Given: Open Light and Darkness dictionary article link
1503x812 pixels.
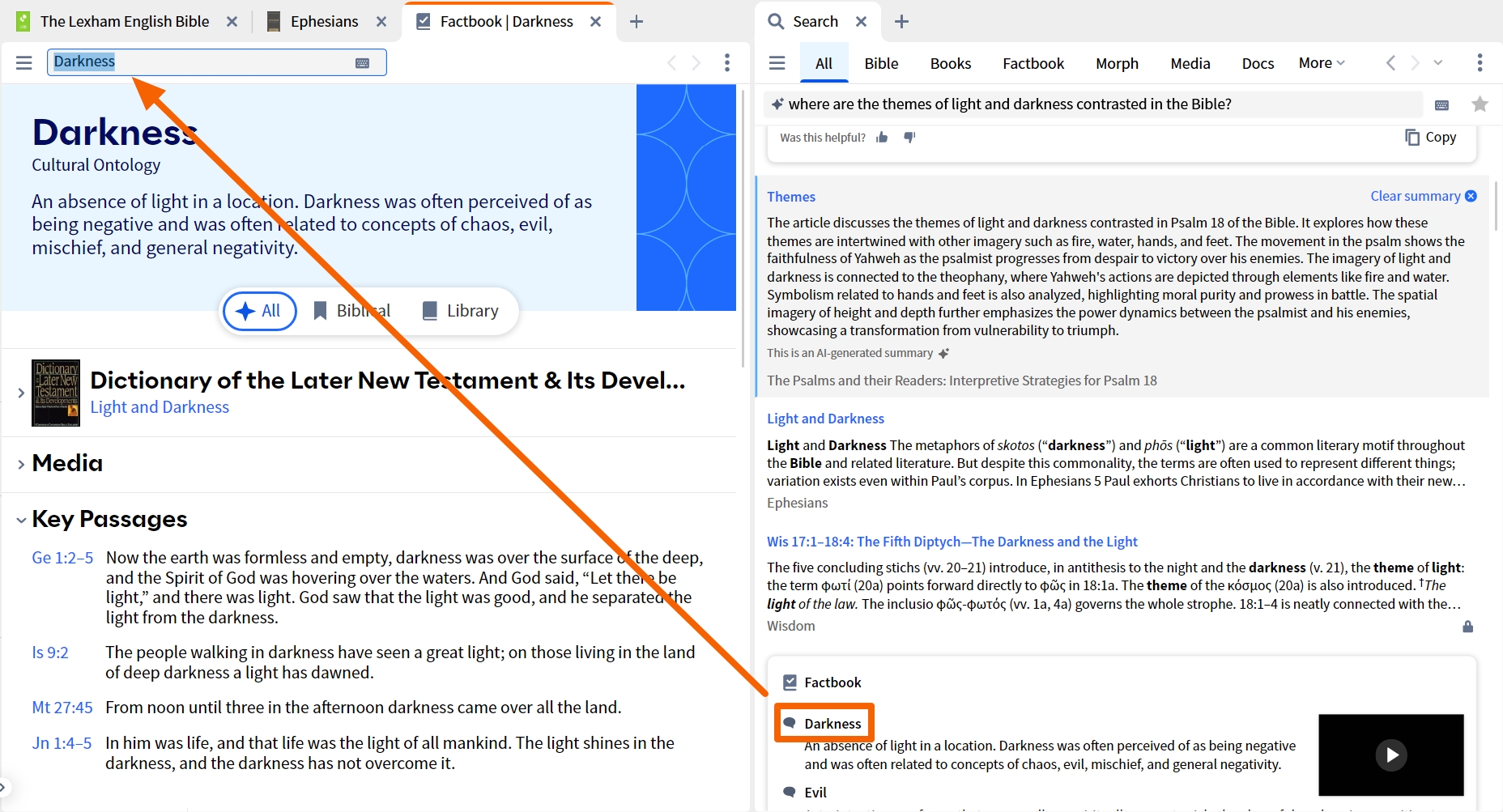Looking at the screenshot, I should 160,407.
